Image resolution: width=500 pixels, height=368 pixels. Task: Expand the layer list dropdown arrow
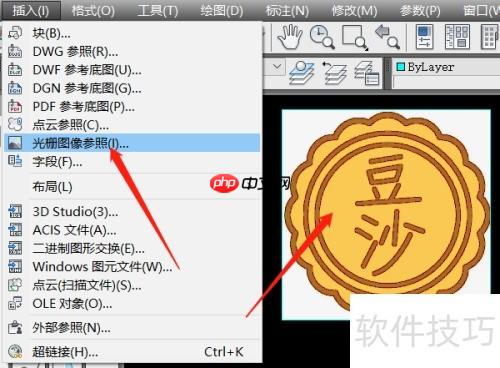pyautogui.click(x=277, y=67)
